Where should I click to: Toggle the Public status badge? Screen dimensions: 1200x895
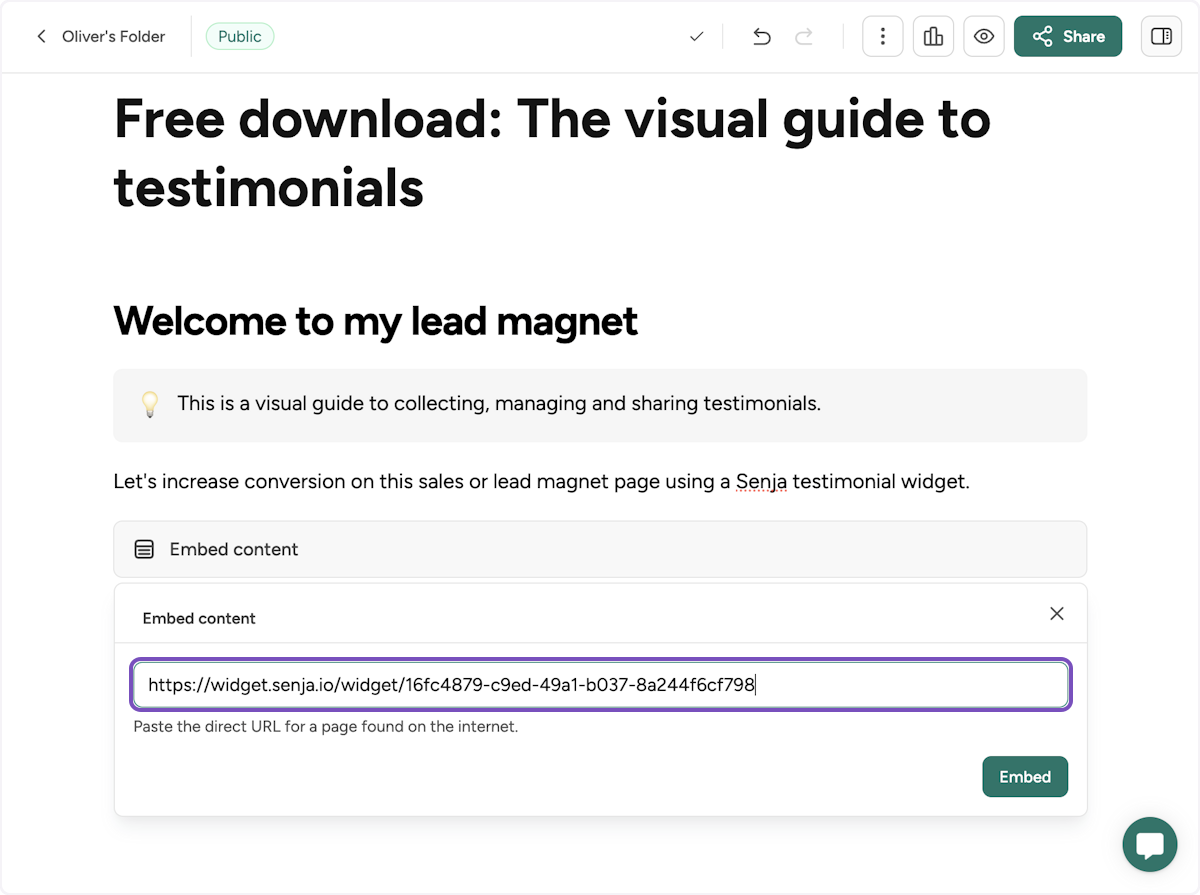[239, 35]
